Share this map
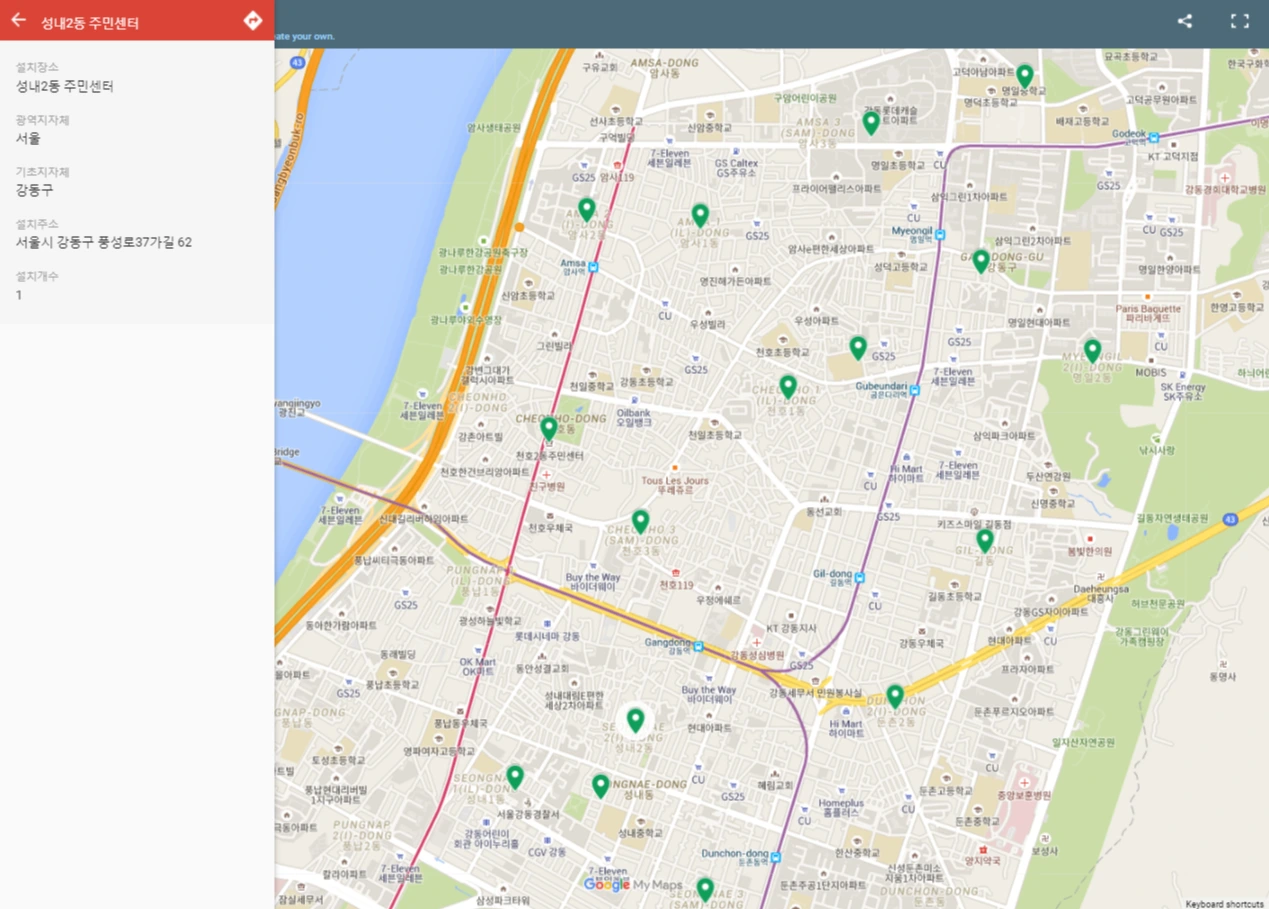The image size is (1269, 909). coord(1185,21)
